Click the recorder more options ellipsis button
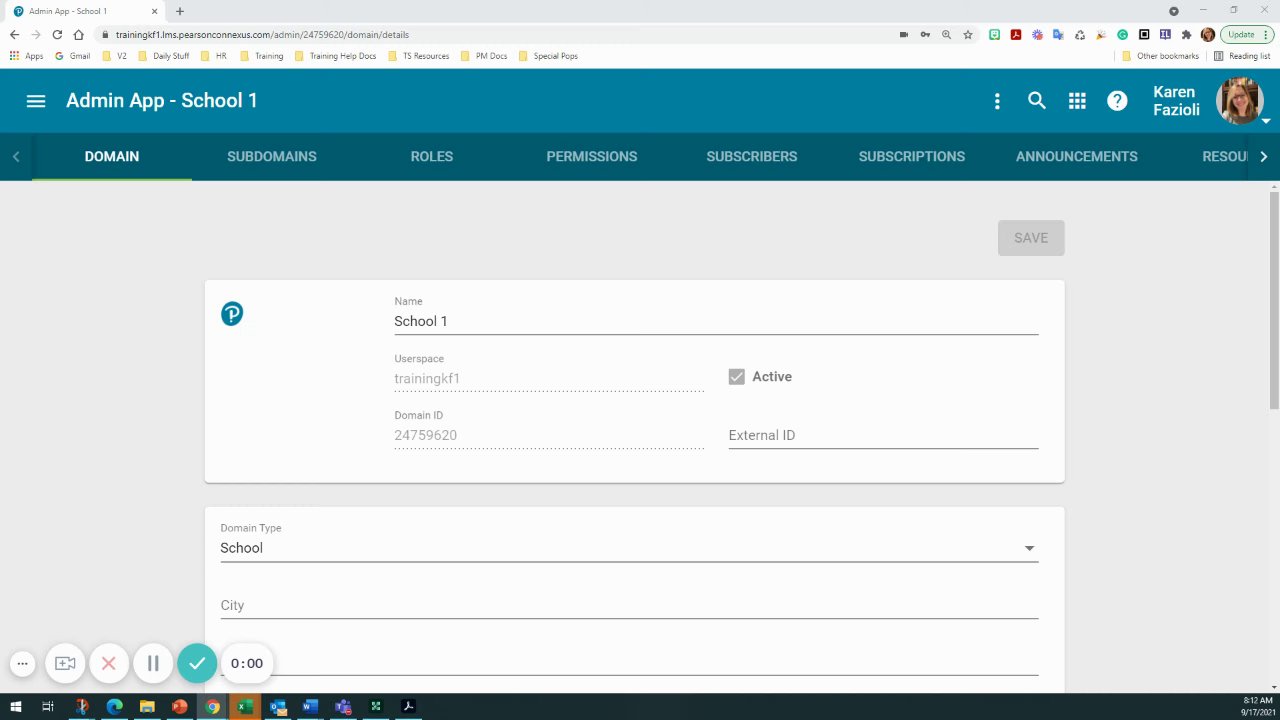The width and height of the screenshot is (1280, 720). [22, 663]
